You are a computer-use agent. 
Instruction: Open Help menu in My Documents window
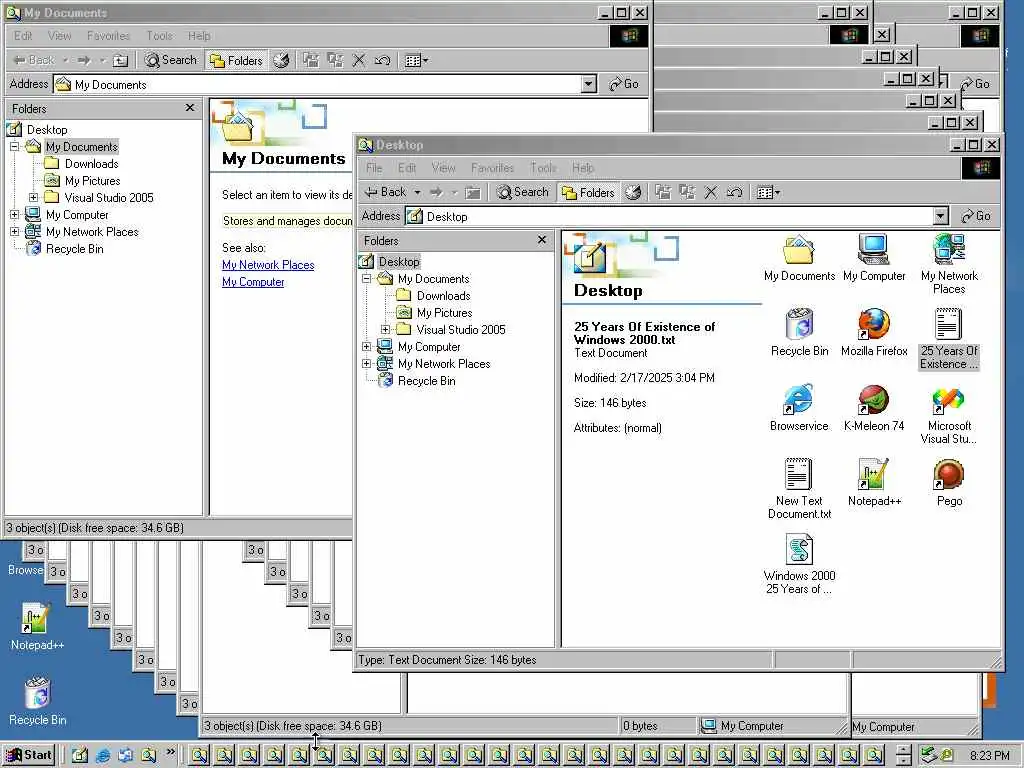point(199,36)
